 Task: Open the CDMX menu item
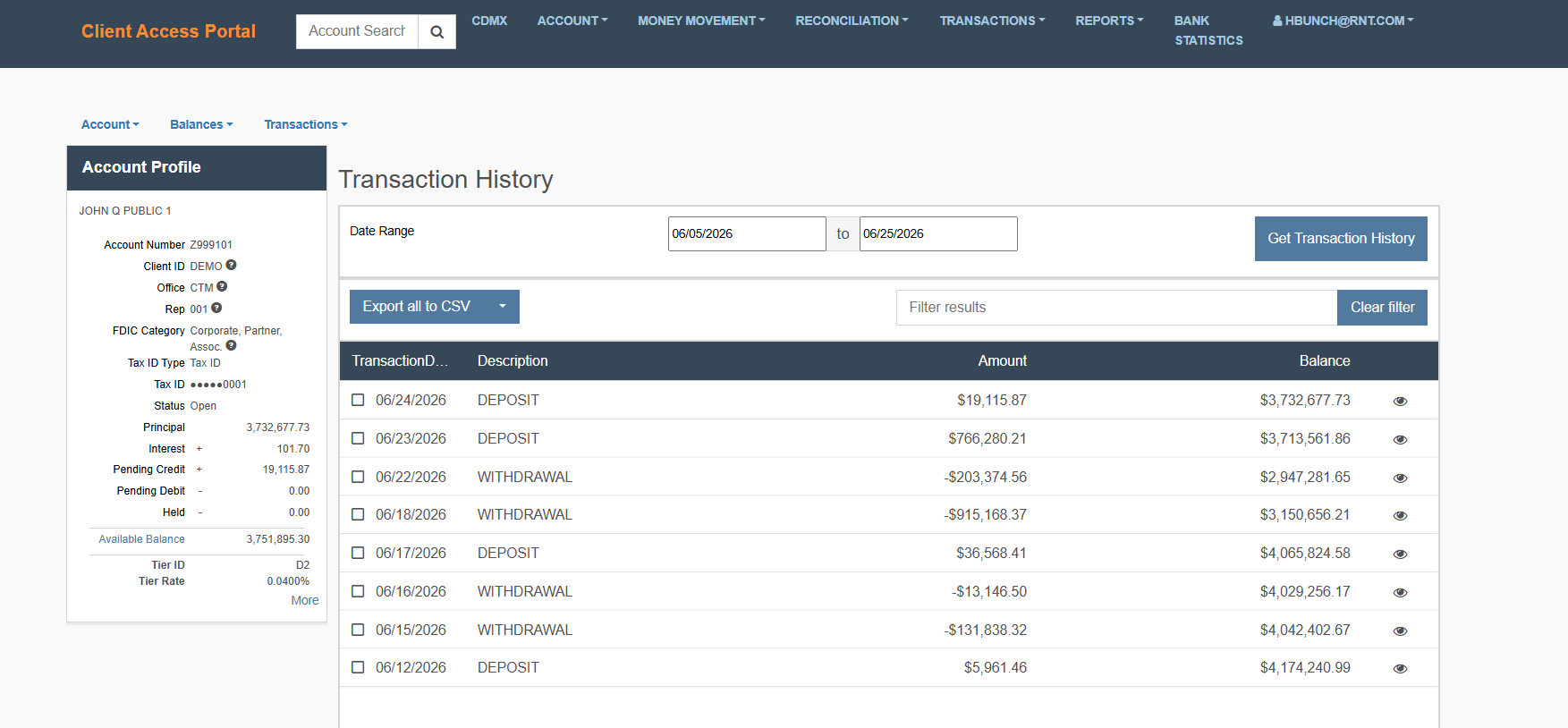click(489, 21)
